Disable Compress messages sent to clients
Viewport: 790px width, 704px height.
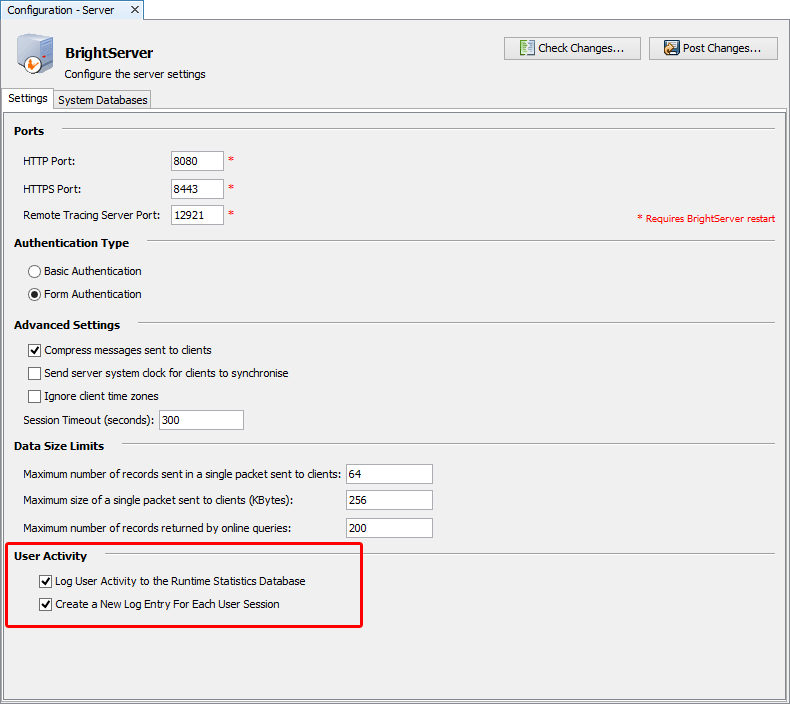pos(35,350)
